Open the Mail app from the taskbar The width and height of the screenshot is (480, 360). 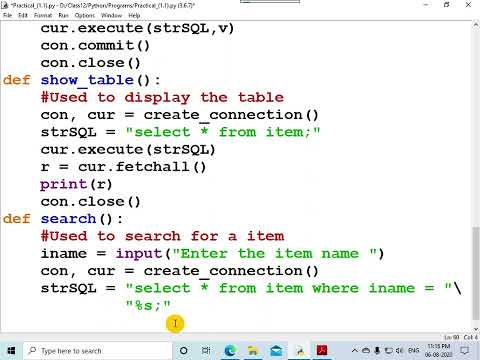click(x=276, y=351)
